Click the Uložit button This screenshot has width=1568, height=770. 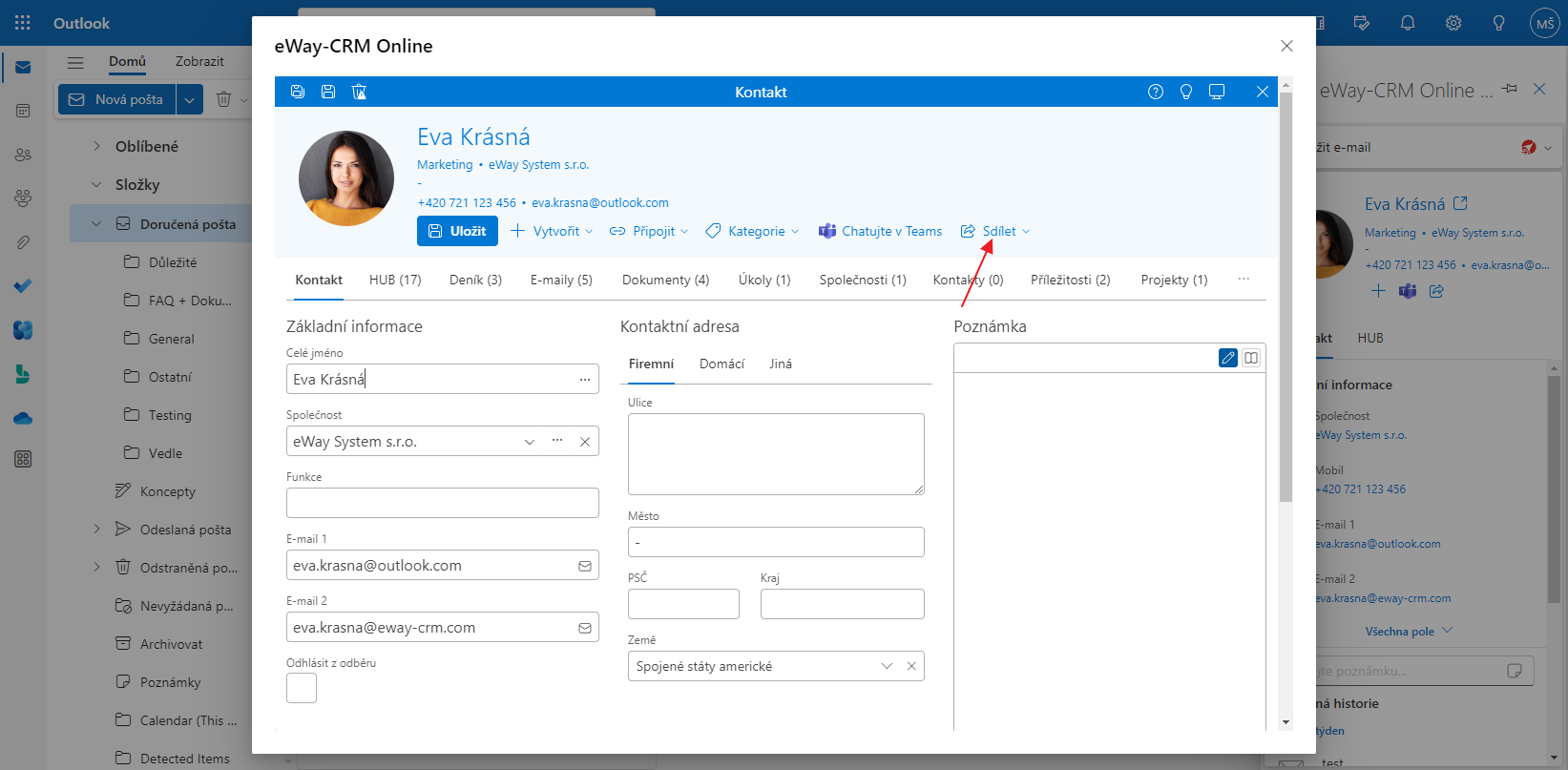pyautogui.click(x=457, y=231)
